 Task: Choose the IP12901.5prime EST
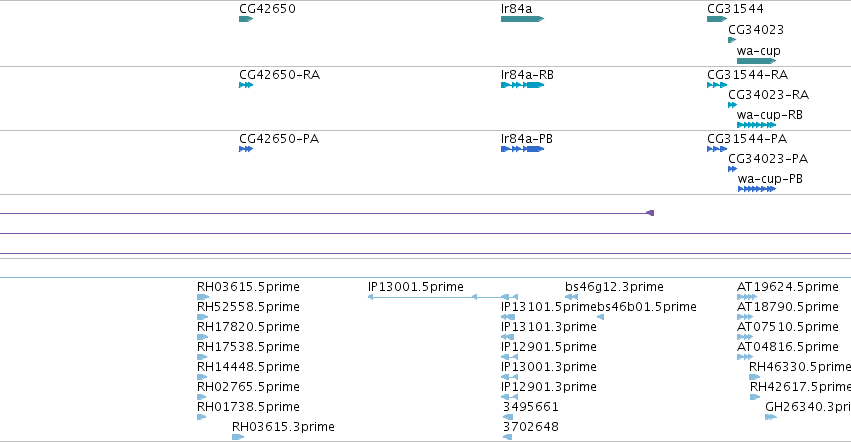[x=509, y=357]
